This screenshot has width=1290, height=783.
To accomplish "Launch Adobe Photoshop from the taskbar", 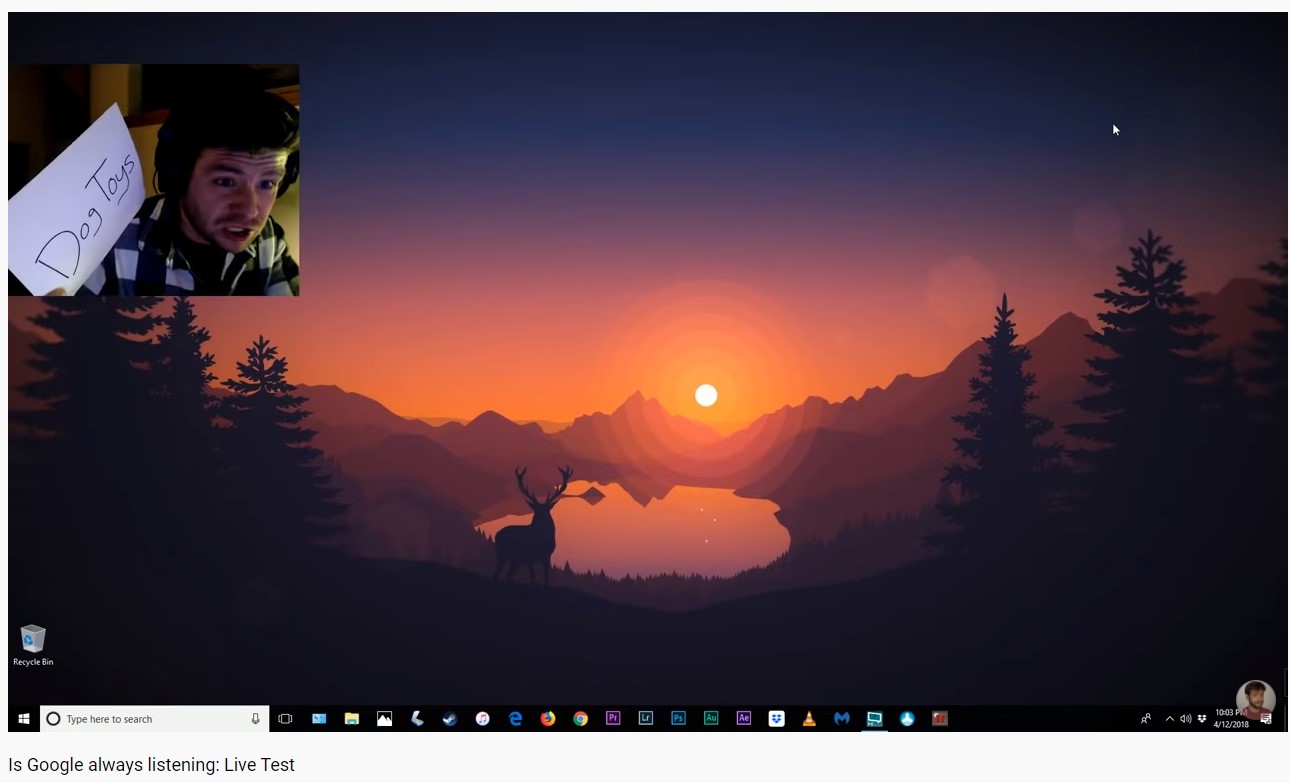I will point(678,719).
